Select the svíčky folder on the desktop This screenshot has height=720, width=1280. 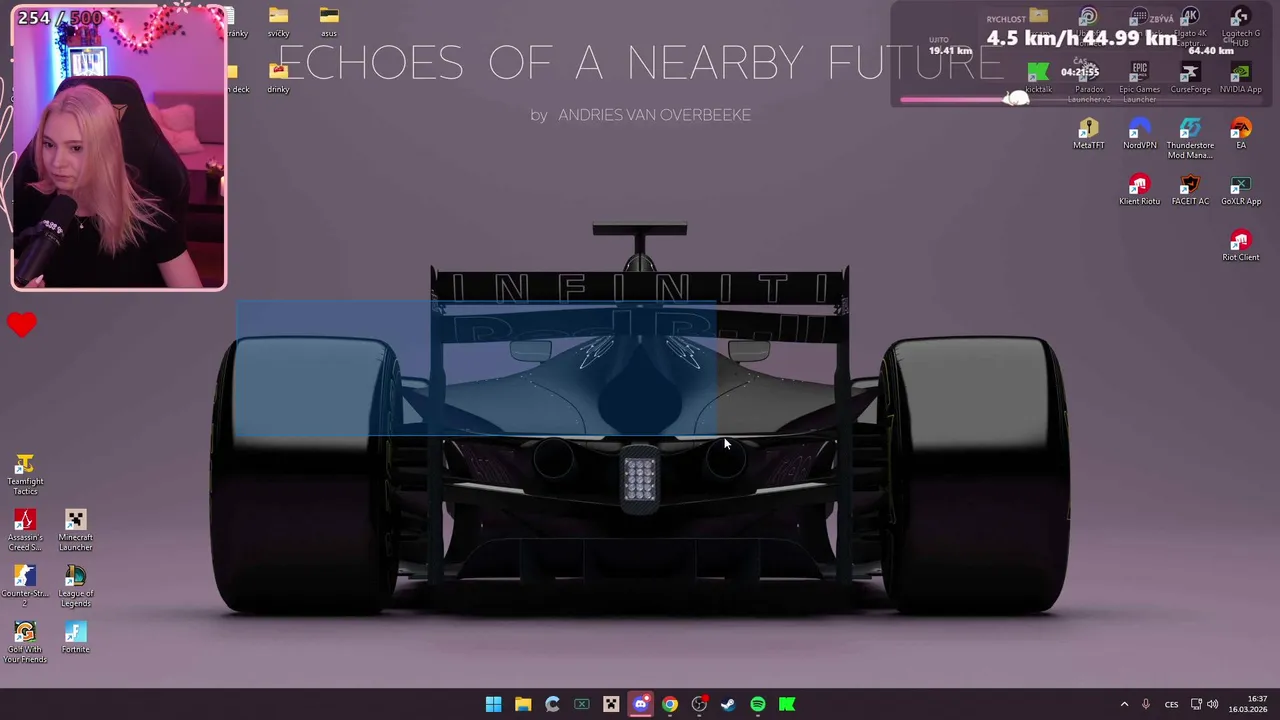tap(278, 22)
